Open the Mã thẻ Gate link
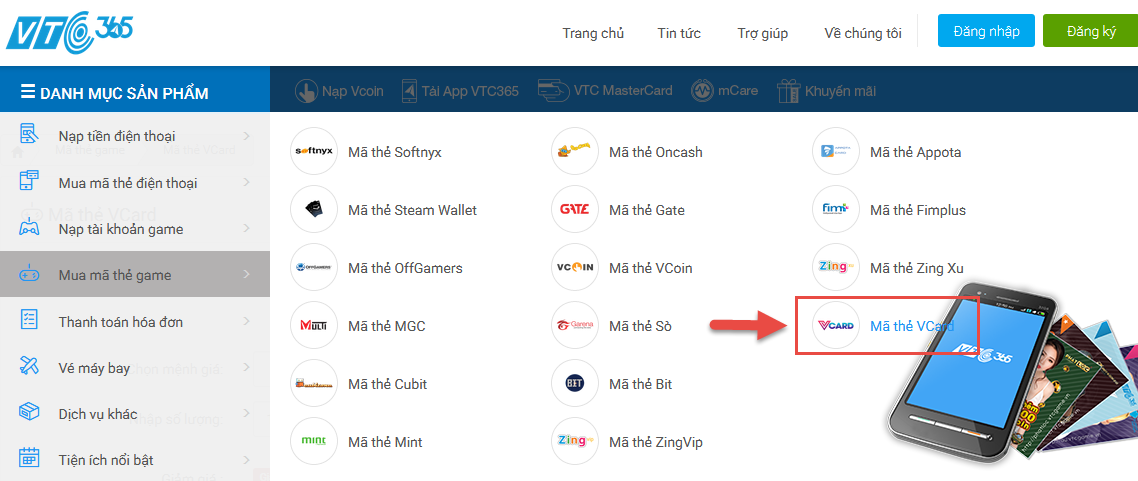 (x=647, y=210)
